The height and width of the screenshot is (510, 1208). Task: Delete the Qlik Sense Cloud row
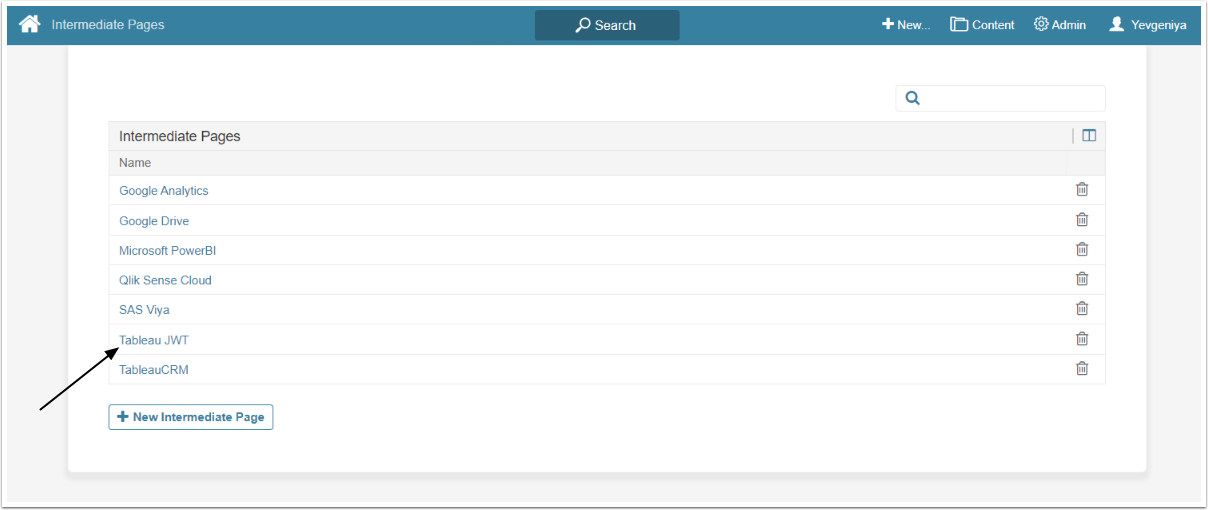click(1082, 279)
